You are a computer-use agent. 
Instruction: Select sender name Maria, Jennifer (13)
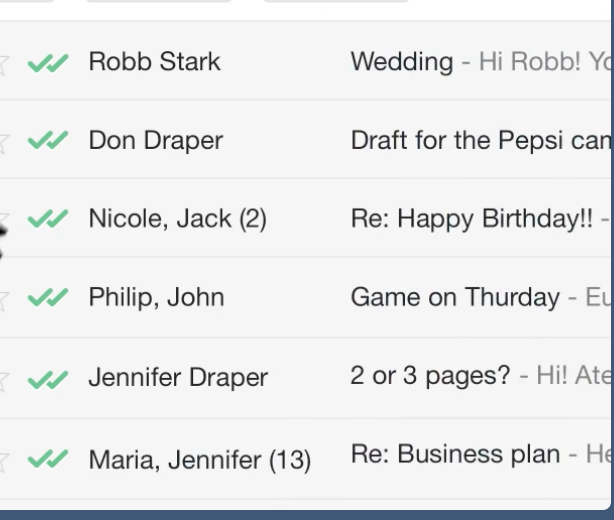point(200,459)
